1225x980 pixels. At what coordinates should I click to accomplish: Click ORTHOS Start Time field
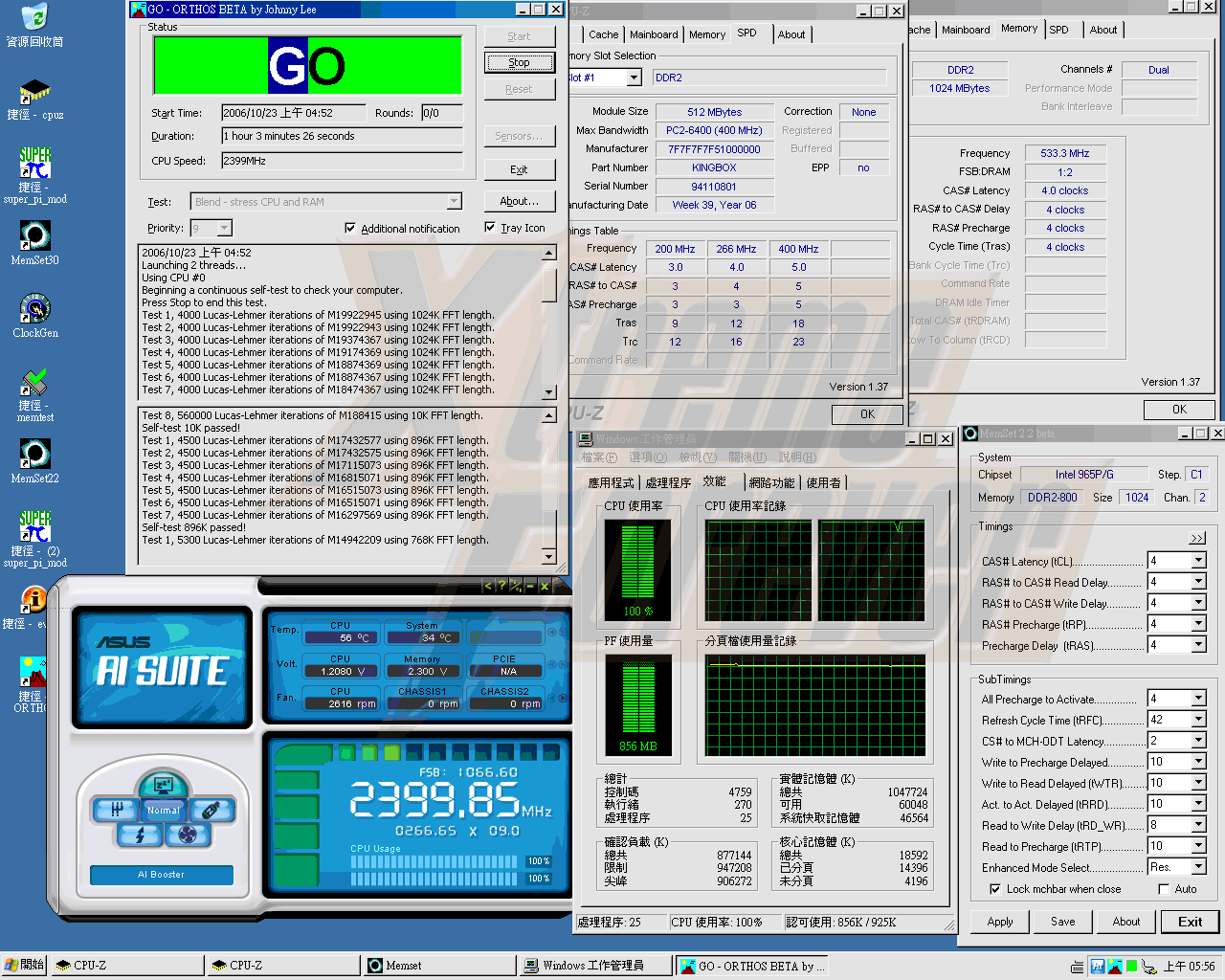tap(294, 113)
